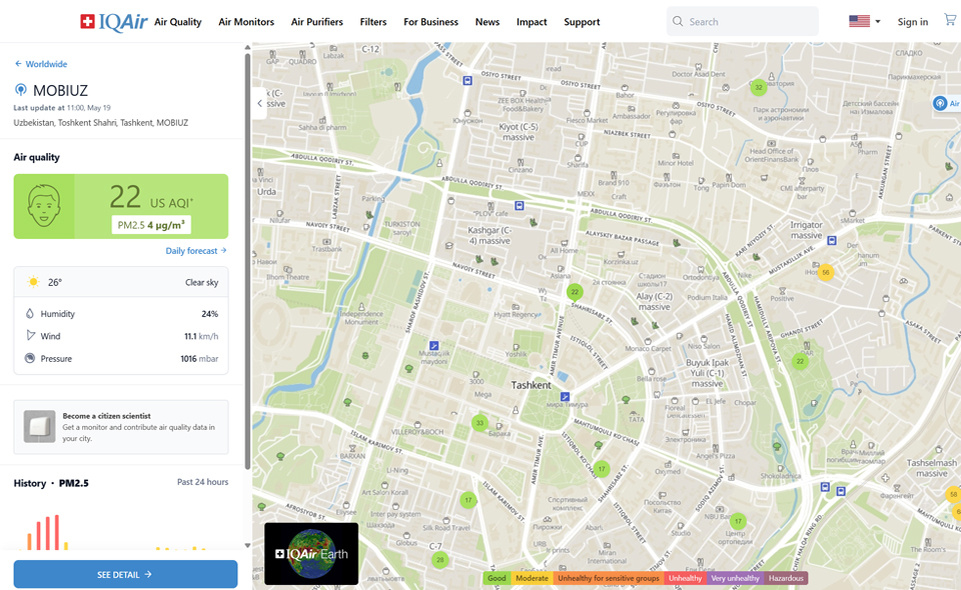Open the Daily forecast link
The height and width of the screenshot is (590, 961).
(191, 251)
